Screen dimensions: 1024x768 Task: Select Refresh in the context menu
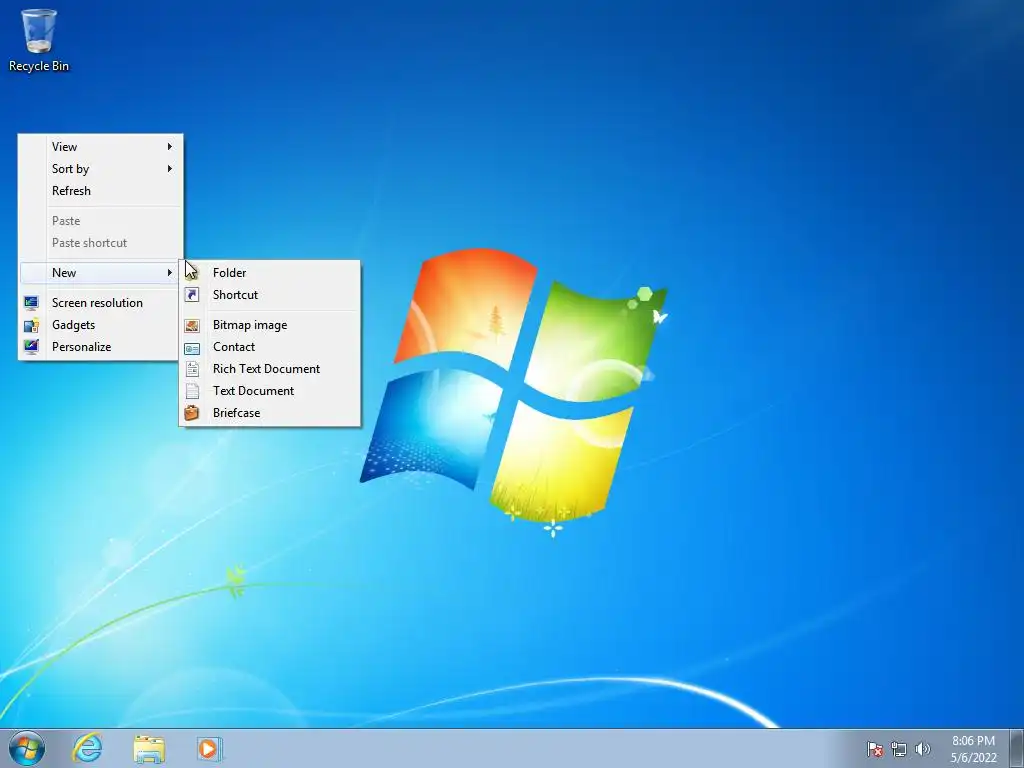101,191
